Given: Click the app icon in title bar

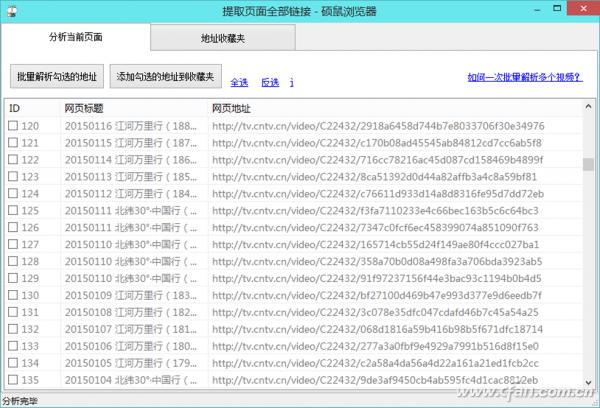Looking at the screenshot, I should (12, 9).
